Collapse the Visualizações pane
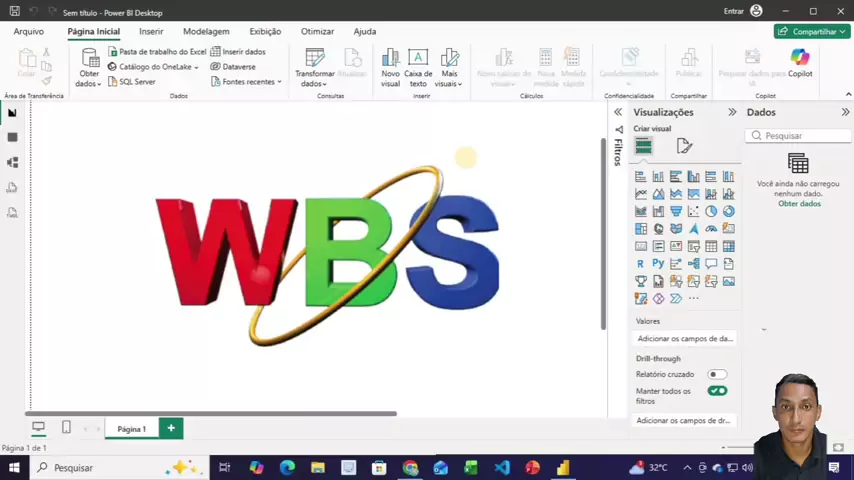This screenshot has height=480, width=854. tap(732, 112)
